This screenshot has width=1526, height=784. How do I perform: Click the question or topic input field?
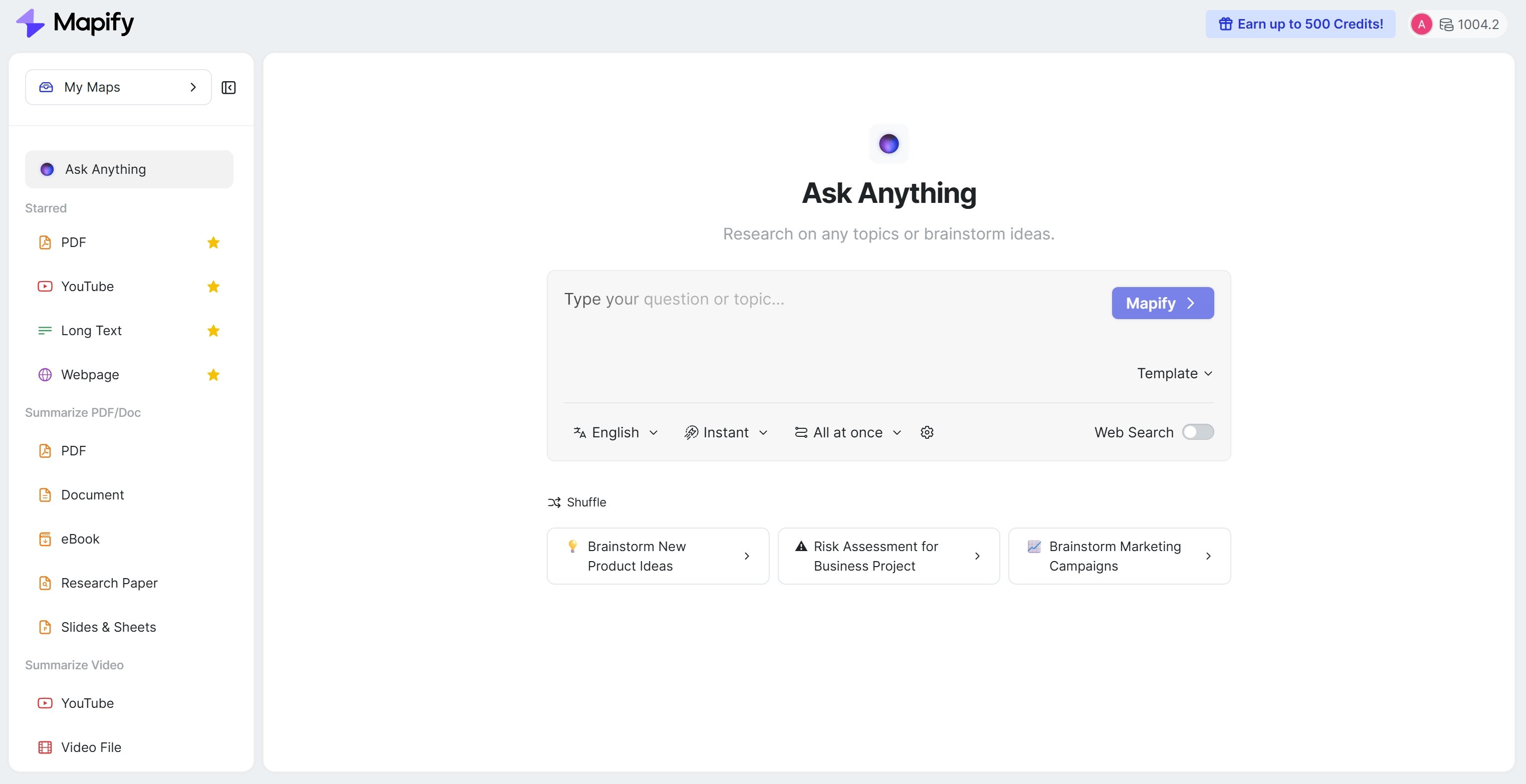[x=829, y=332]
